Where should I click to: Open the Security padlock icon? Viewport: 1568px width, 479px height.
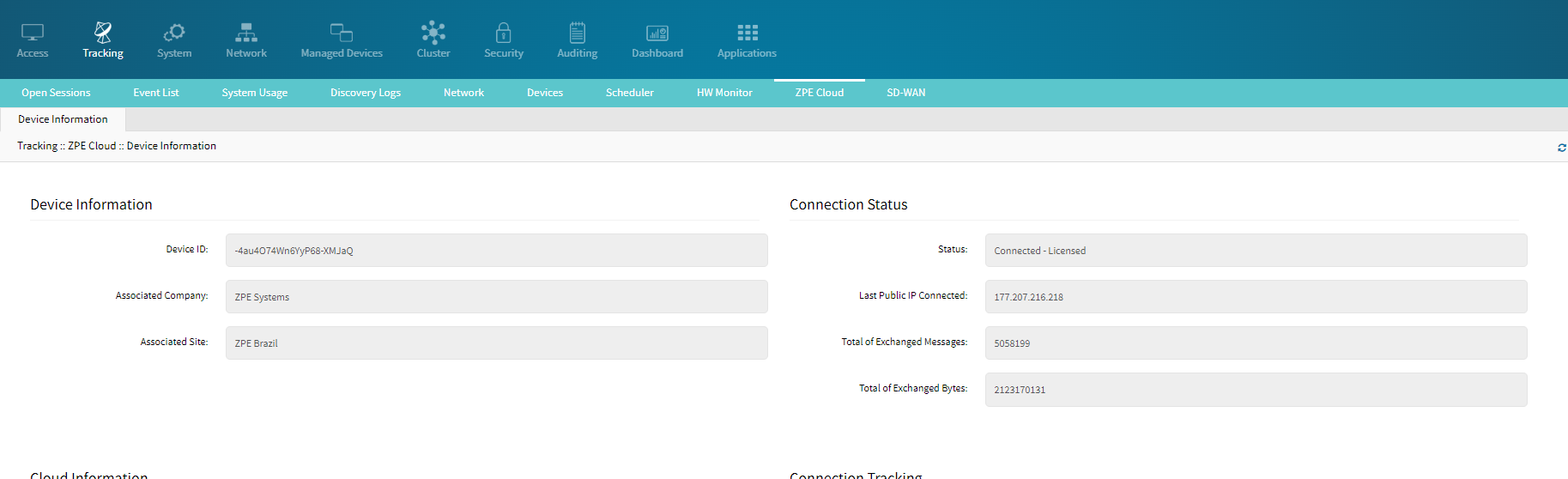pyautogui.click(x=504, y=33)
